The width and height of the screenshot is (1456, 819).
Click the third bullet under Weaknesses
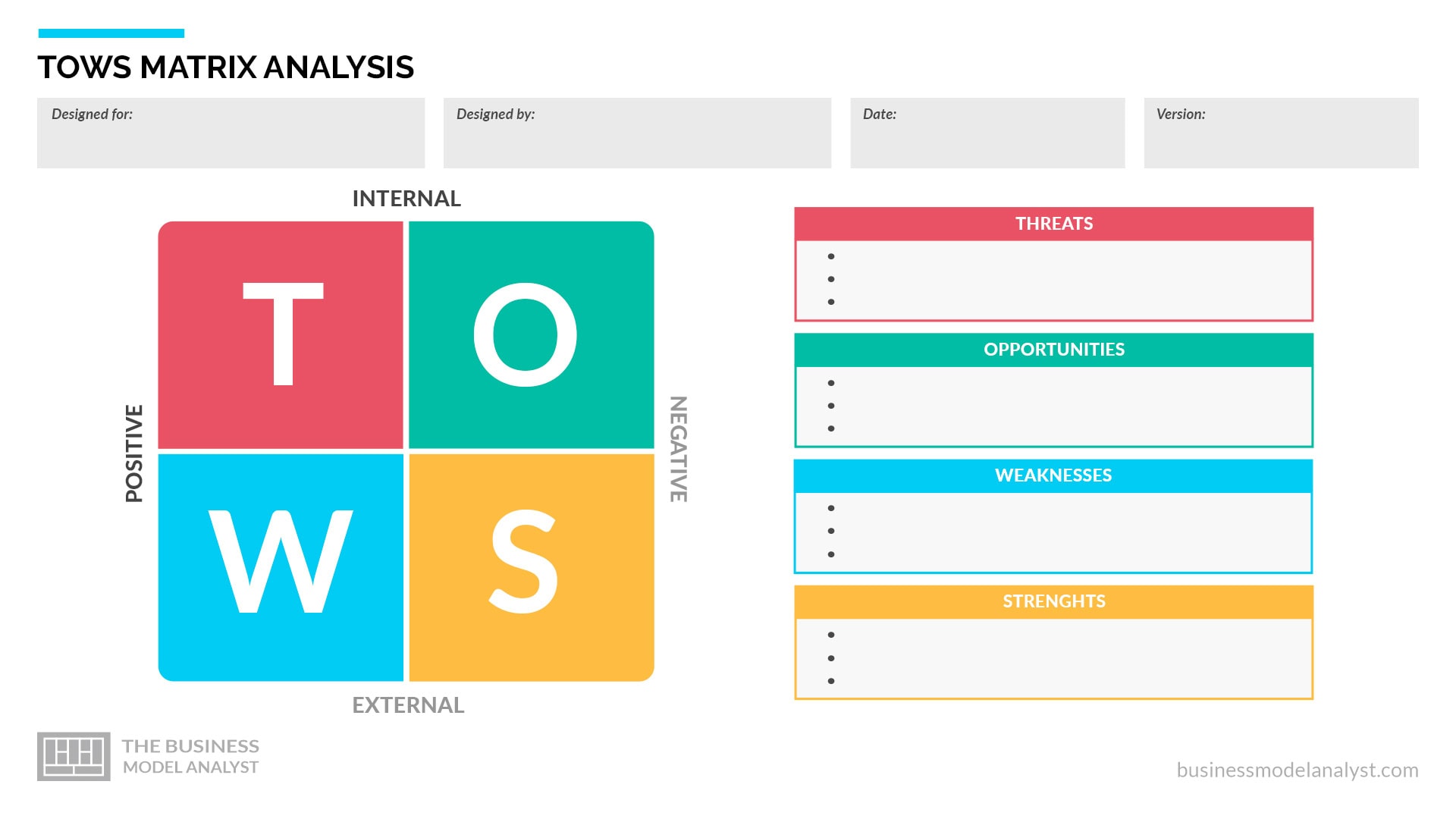(x=831, y=554)
